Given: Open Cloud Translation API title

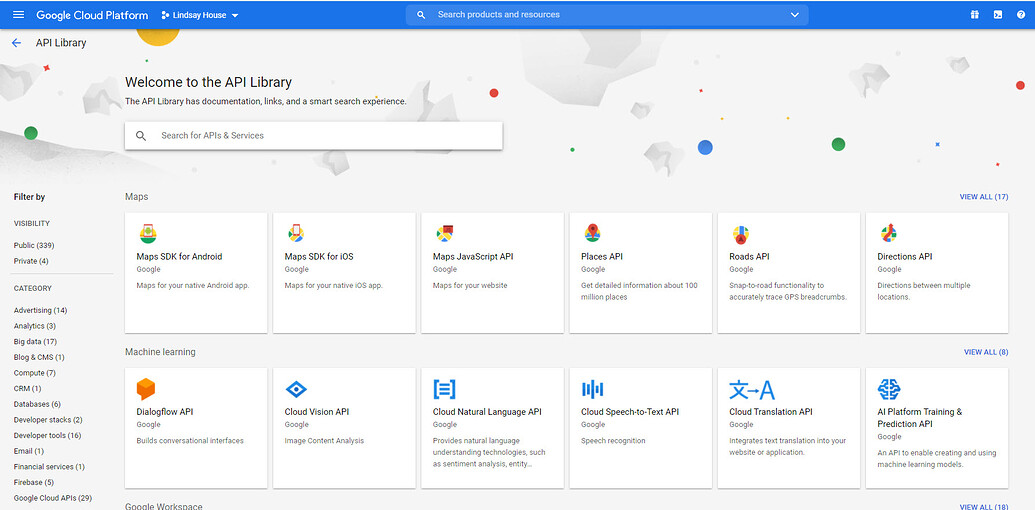Looking at the screenshot, I should (770, 412).
